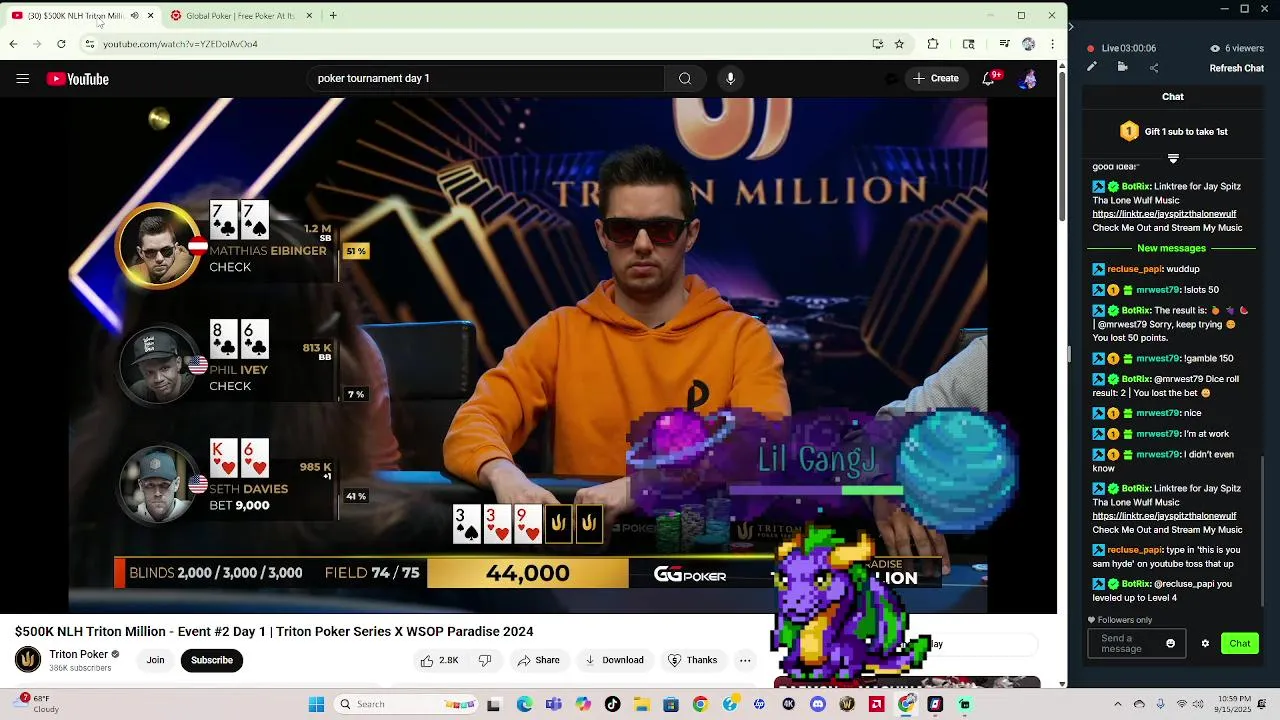Start voice search with the microphone icon
Viewport: 1280px width, 720px height.
click(730, 79)
